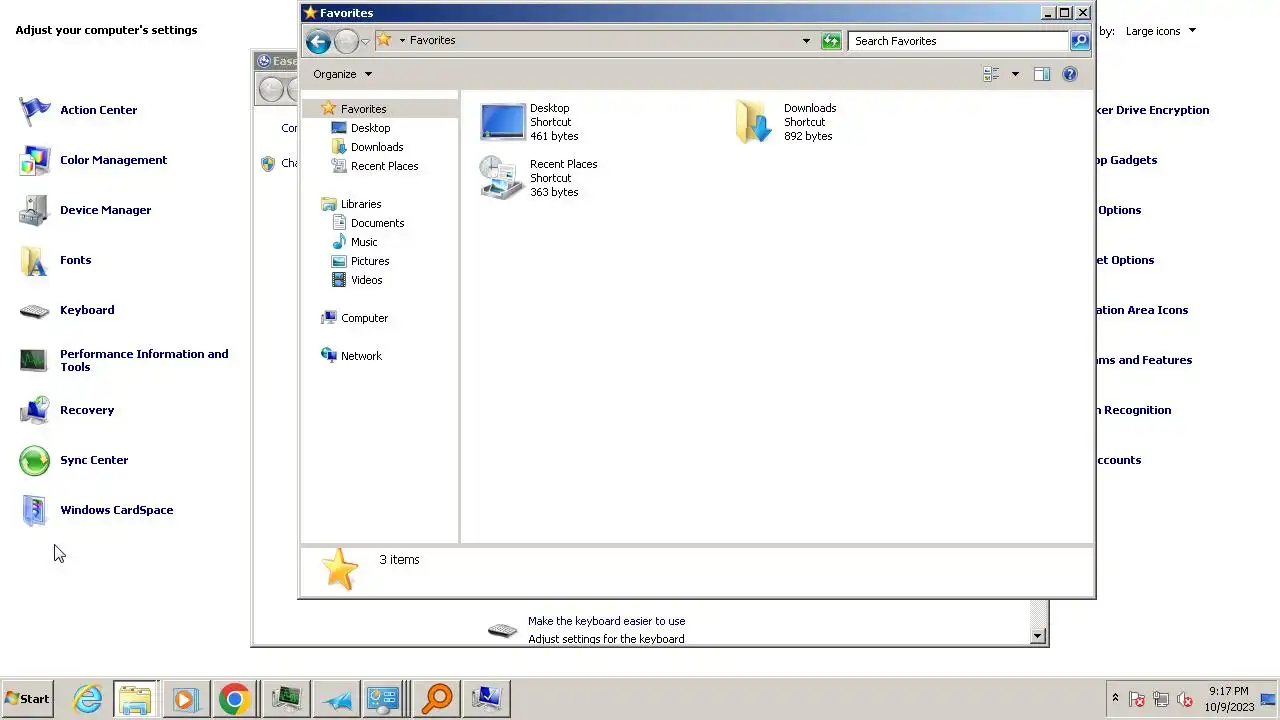
Task: Click the Sync Center green icon
Action: 34,460
